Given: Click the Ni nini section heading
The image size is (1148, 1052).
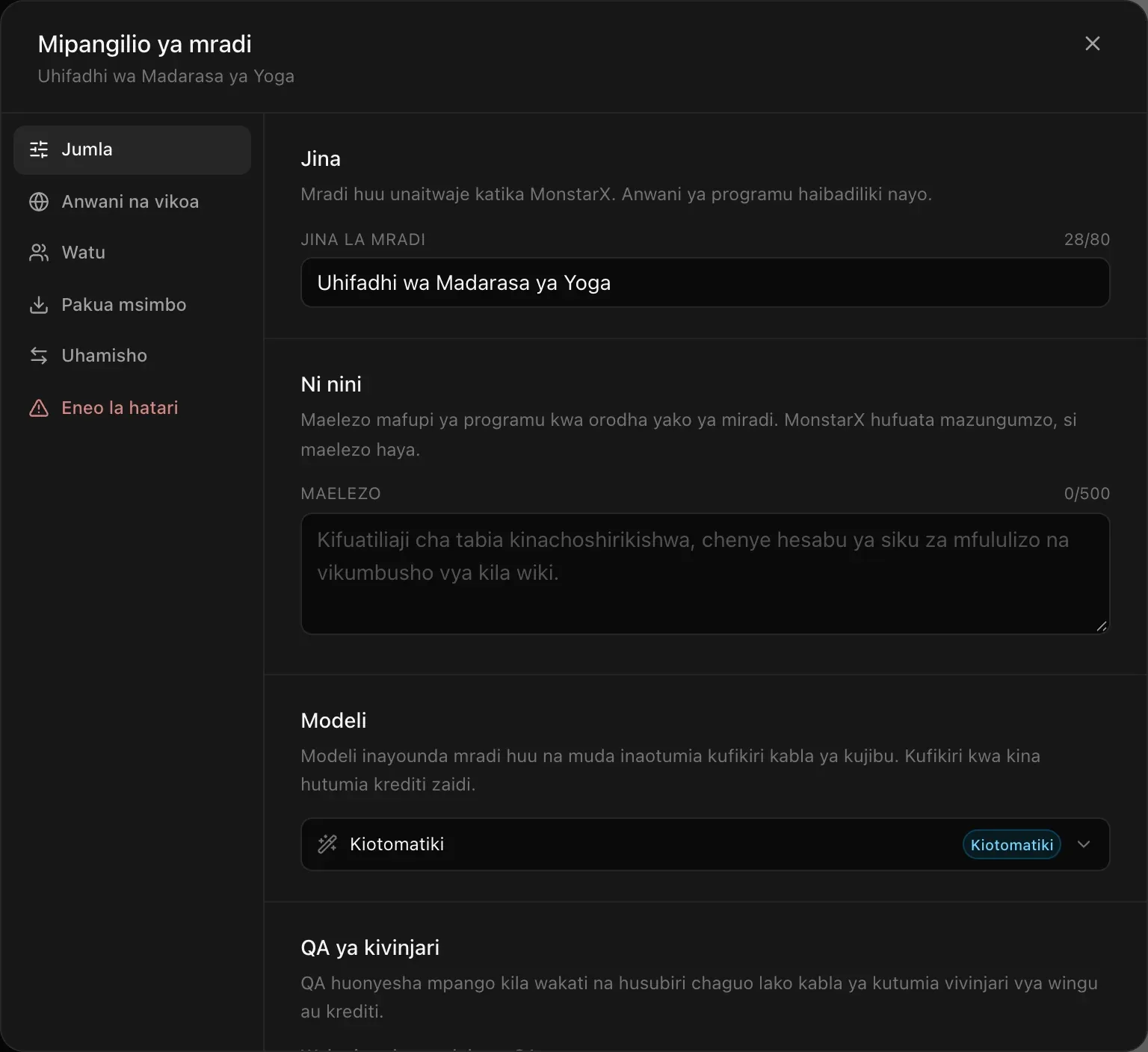Looking at the screenshot, I should pyautogui.click(x=331, y=384).
